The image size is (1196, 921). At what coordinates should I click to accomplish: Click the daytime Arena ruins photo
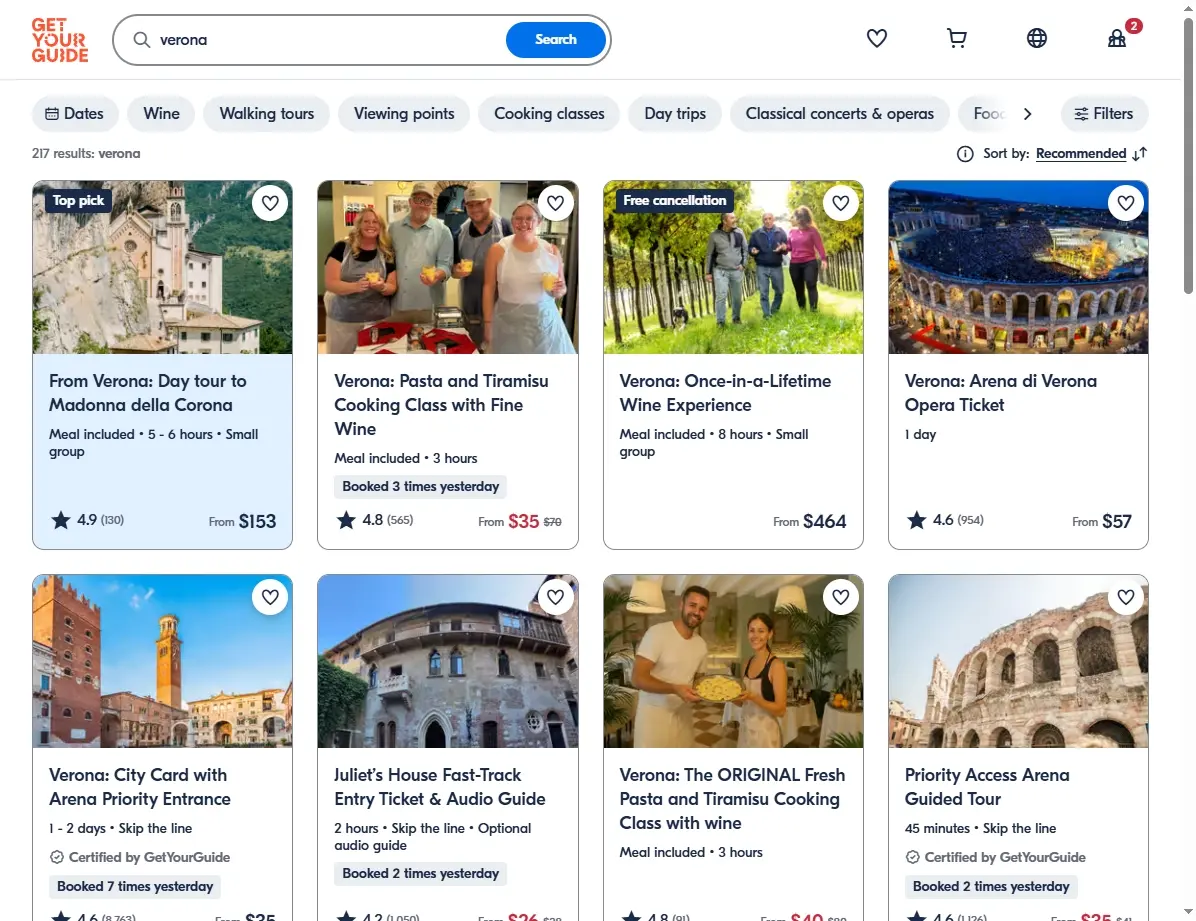[x=1018, y=661]
